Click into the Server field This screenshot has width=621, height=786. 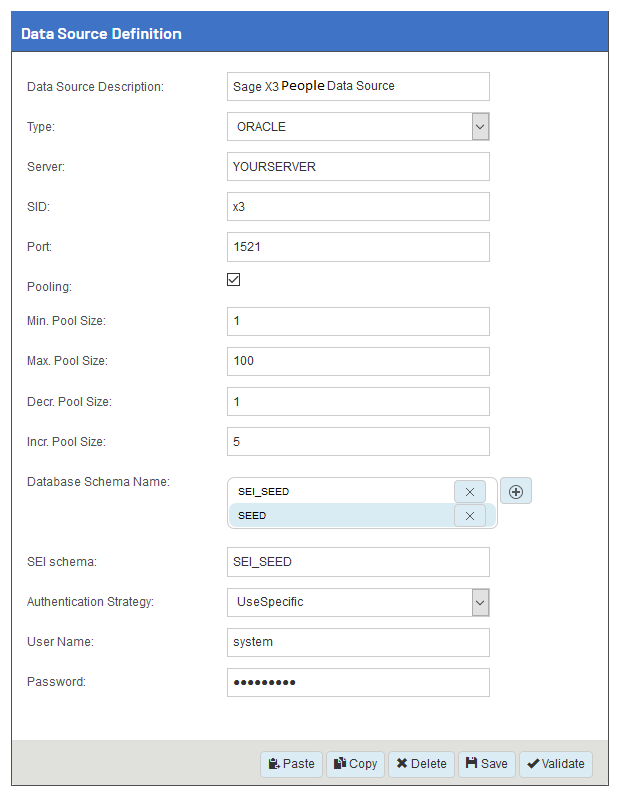358,166
